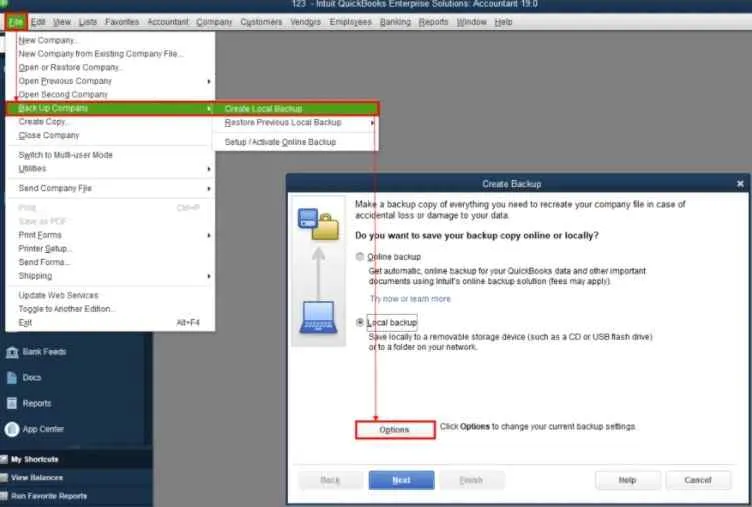Select the Run Favorite Reports icon
Viewport: 752px width, 507px height.
(x=4, y=496)
